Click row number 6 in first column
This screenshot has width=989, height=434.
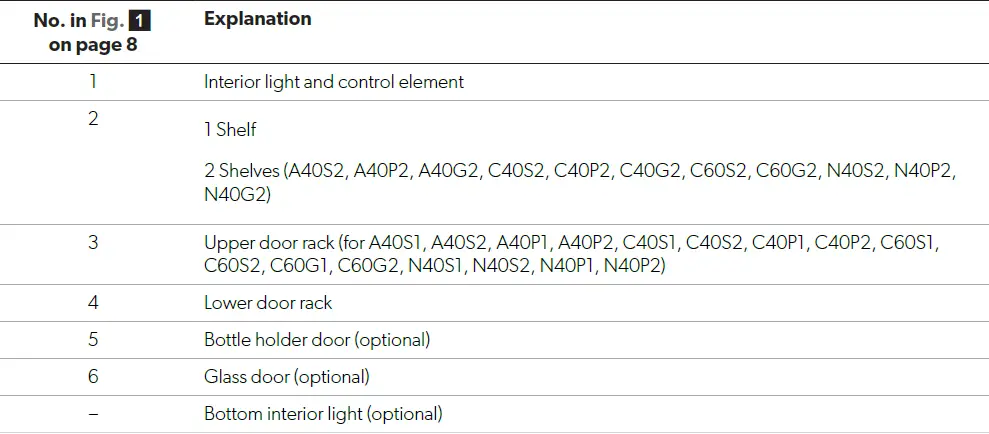[93, 377]
